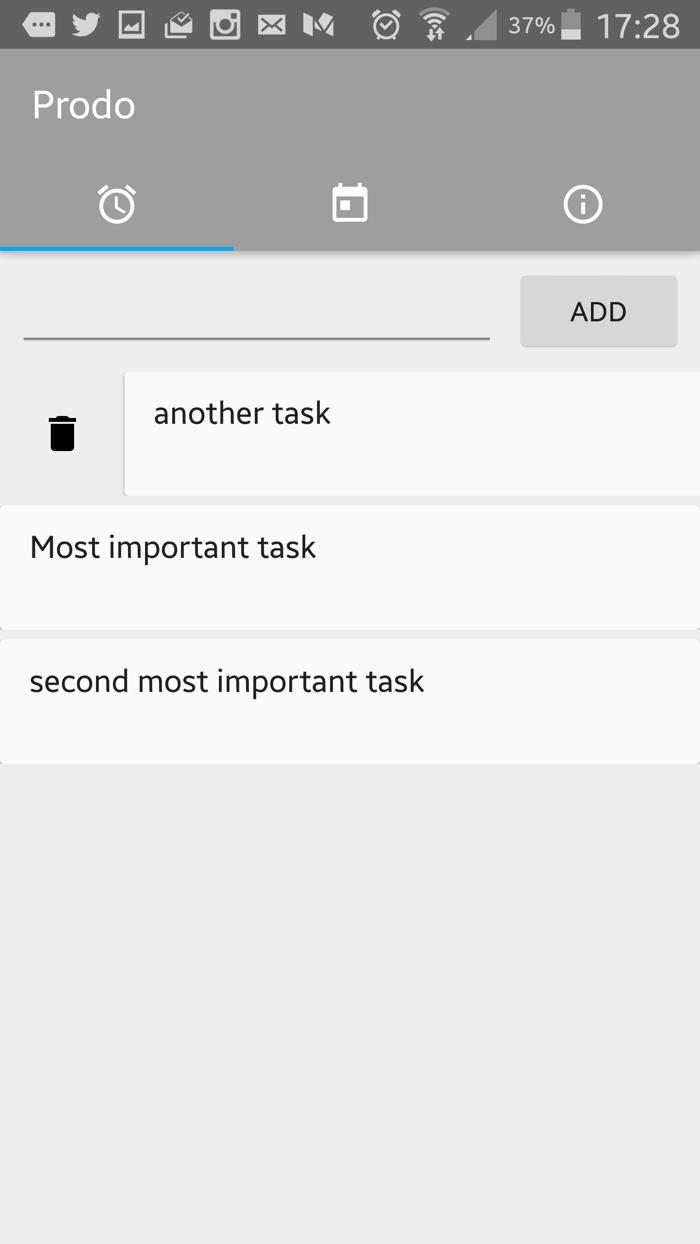Select 'second most important task' item

[350, 701]
